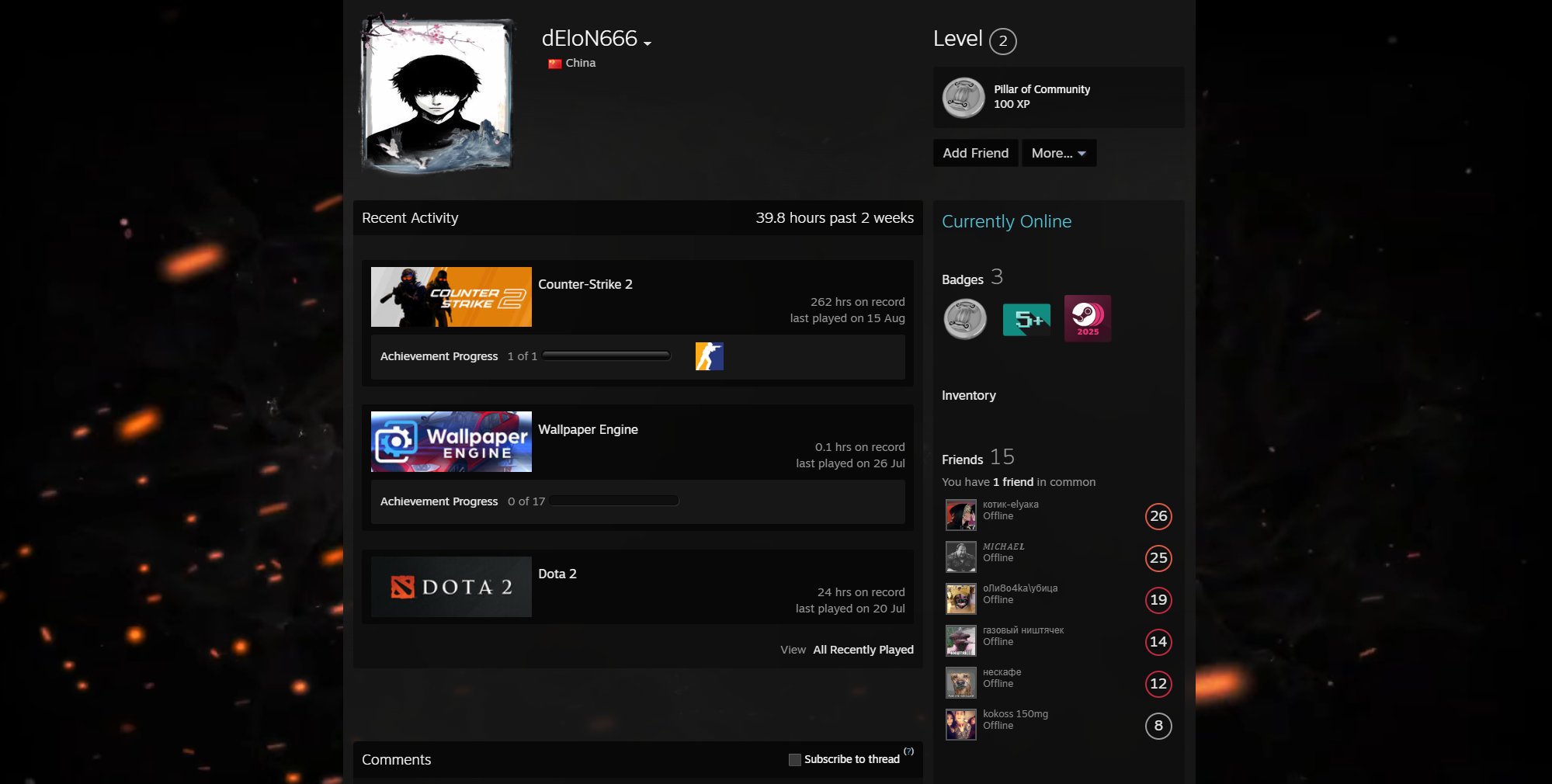Open Wallpaper Engine Achievement Progress label
1552x784 pixels.
(x=439, y=501)
